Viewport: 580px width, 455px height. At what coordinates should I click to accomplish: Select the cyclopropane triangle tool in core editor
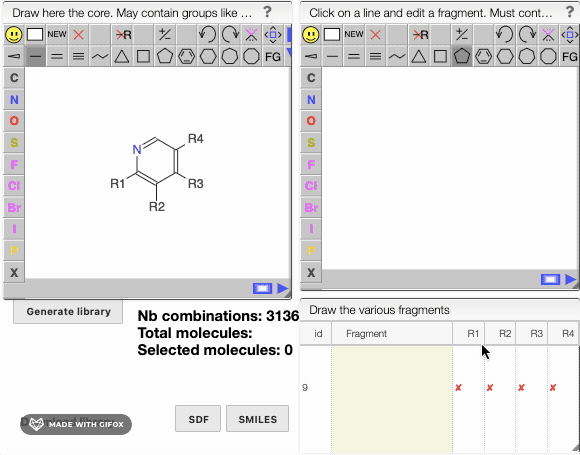(x=121, y=57)
